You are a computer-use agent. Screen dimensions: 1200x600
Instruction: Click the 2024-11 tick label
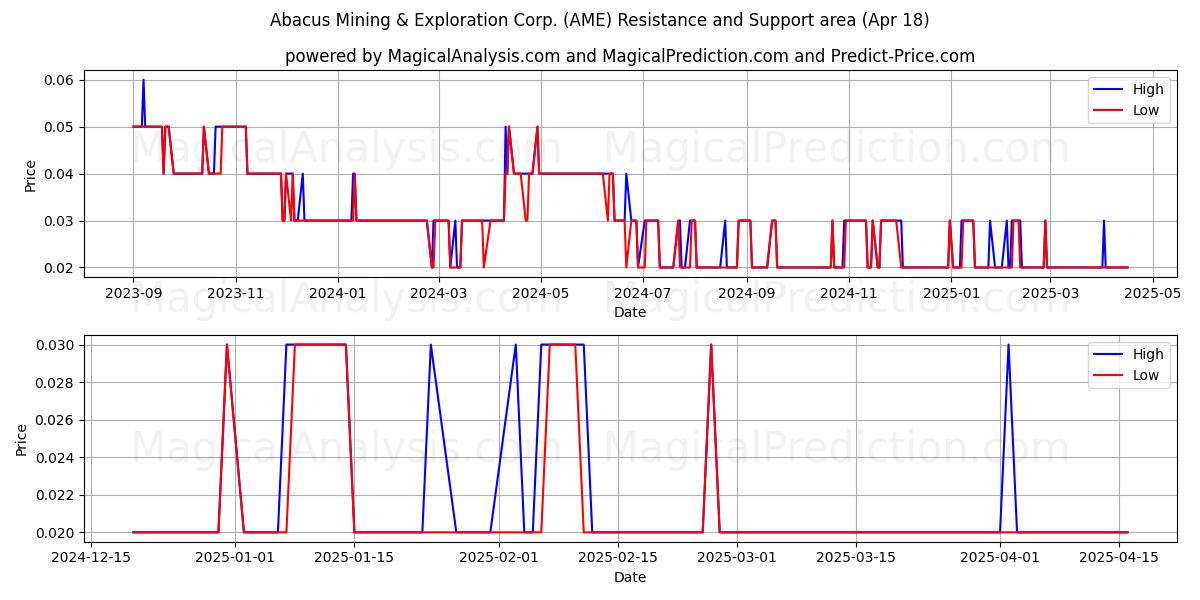click(x=849, y=293)
